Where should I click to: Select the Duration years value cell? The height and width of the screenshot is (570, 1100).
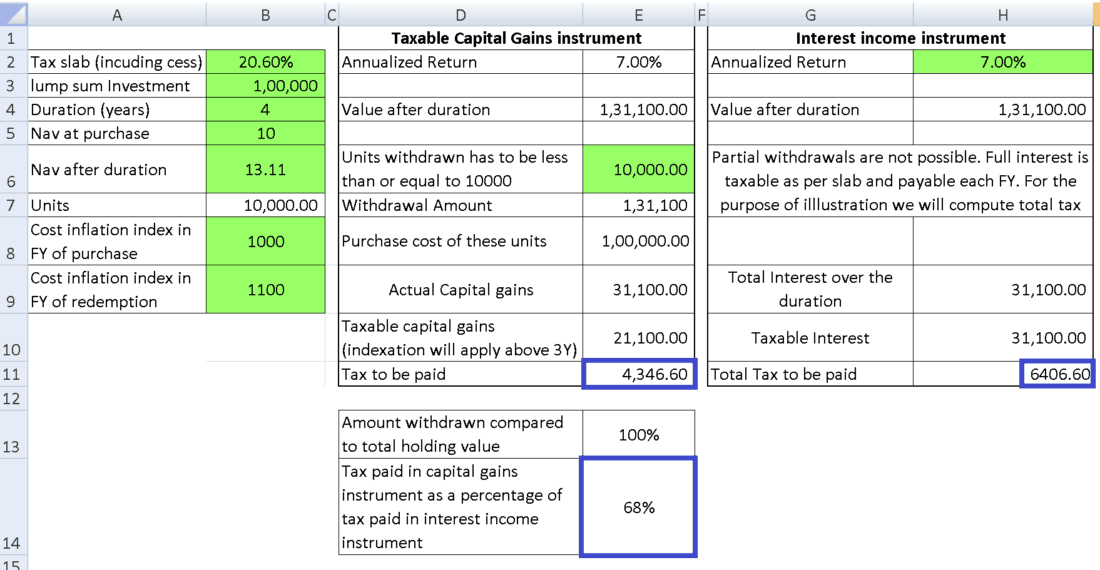pyautogui.click(x=266, y=109)
